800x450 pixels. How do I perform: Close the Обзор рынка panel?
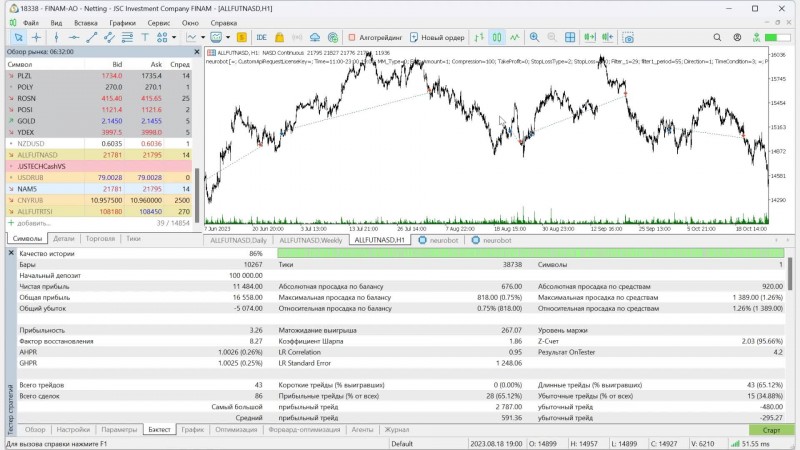click(x=197, y=52)
